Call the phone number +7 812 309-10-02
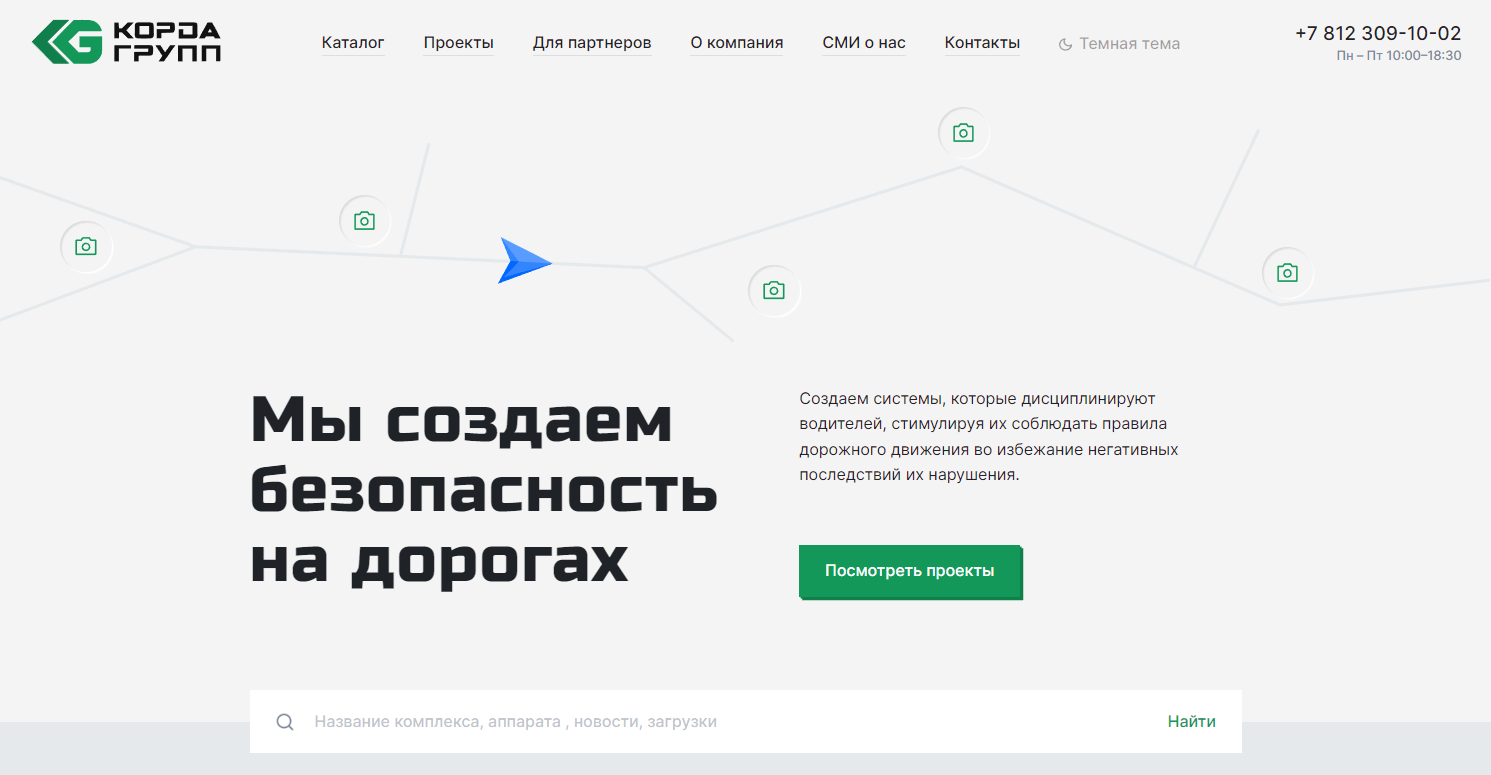The width and height of the screenshot is (1491, 775). click(x=1378, y=33)
